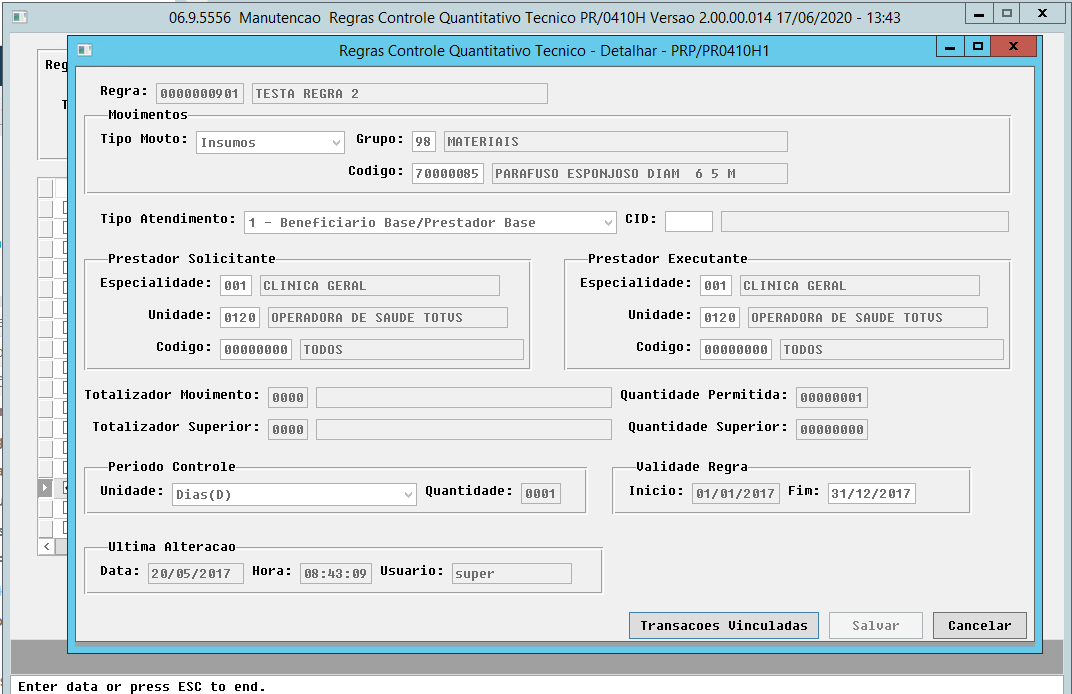1072x694 pixels.
Task: Click the status bar message text
Action: (142, 686)
